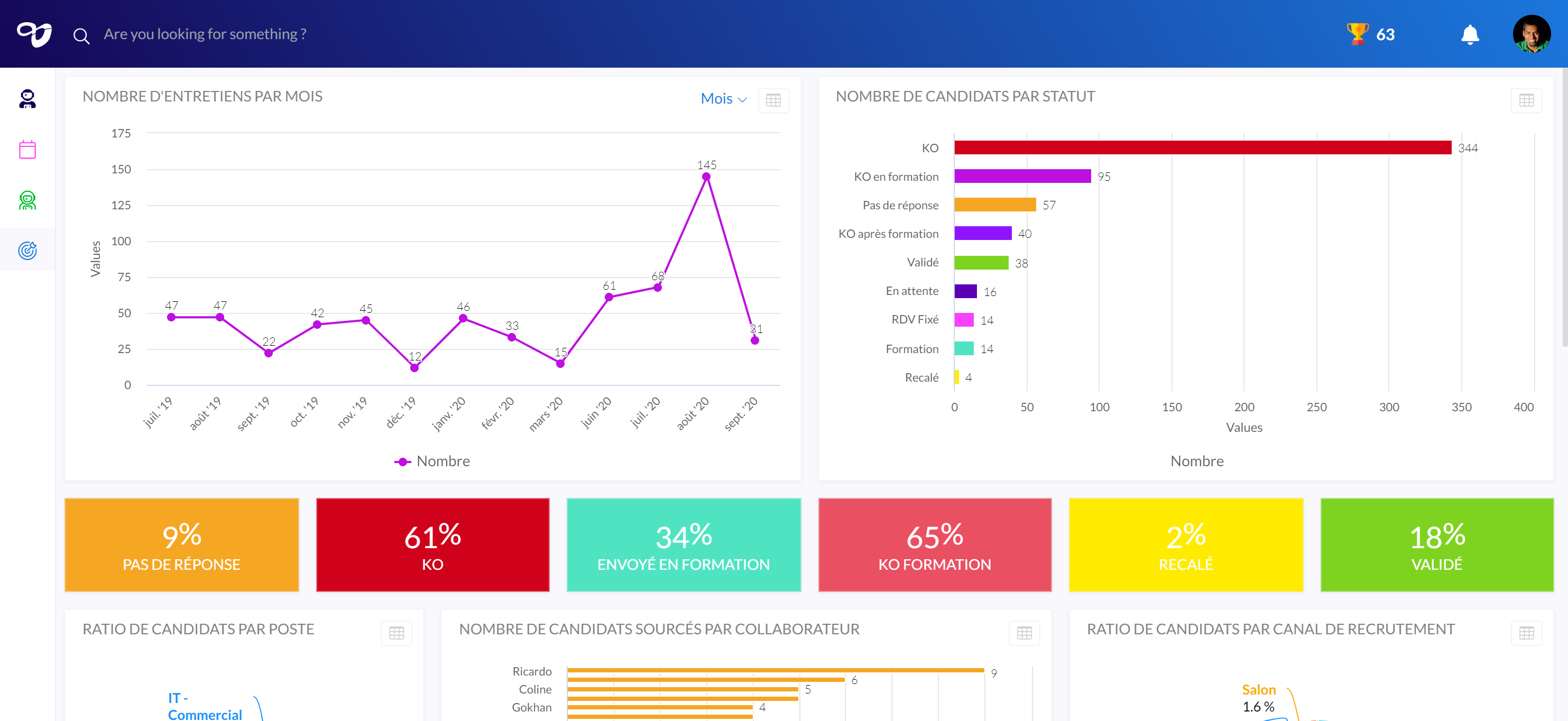Click the green Validé bar with 38
The width and height of the screenshot is (1568, 721).
pos(981,262)
